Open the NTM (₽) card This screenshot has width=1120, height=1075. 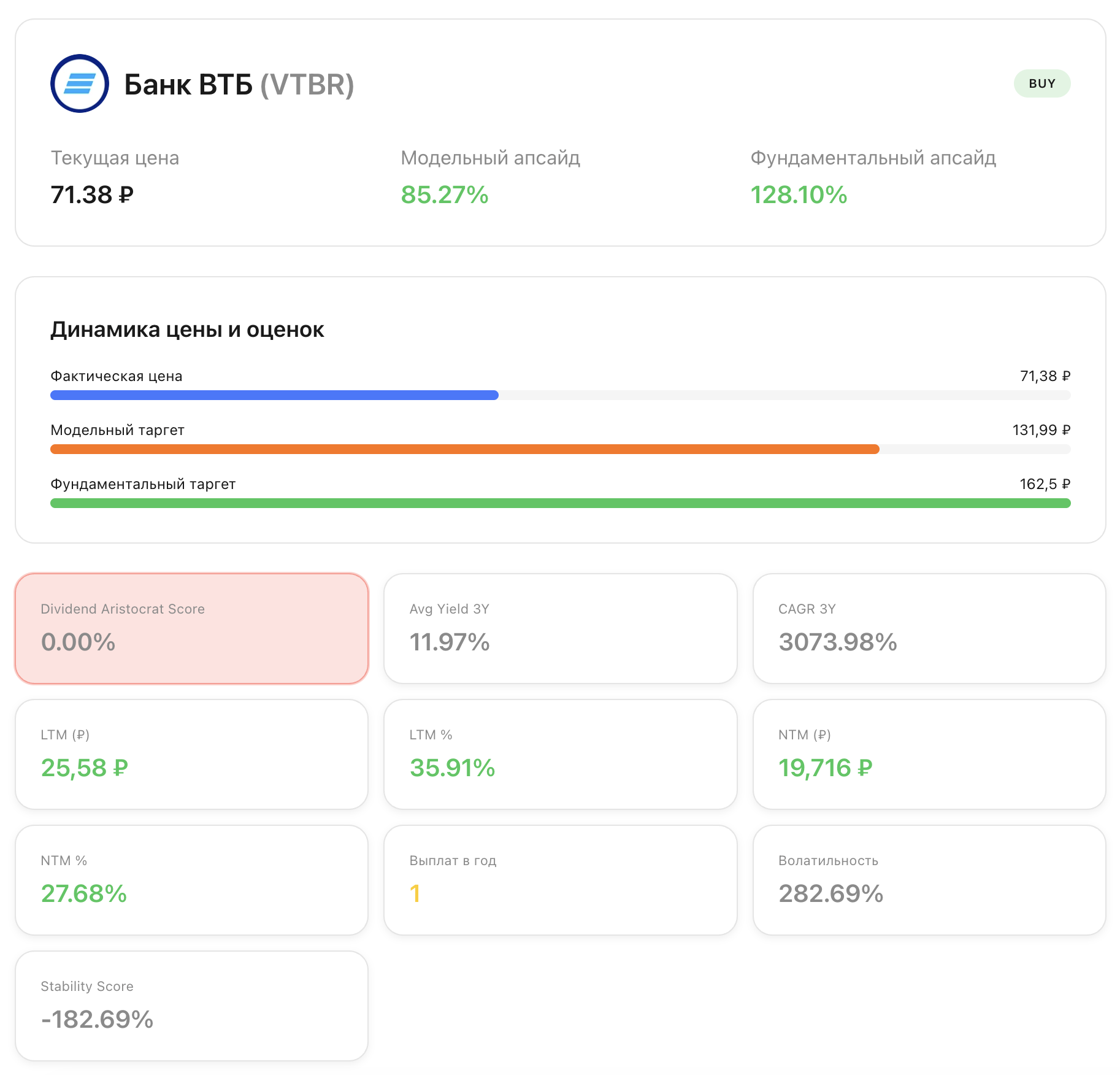tap(929, 754)
